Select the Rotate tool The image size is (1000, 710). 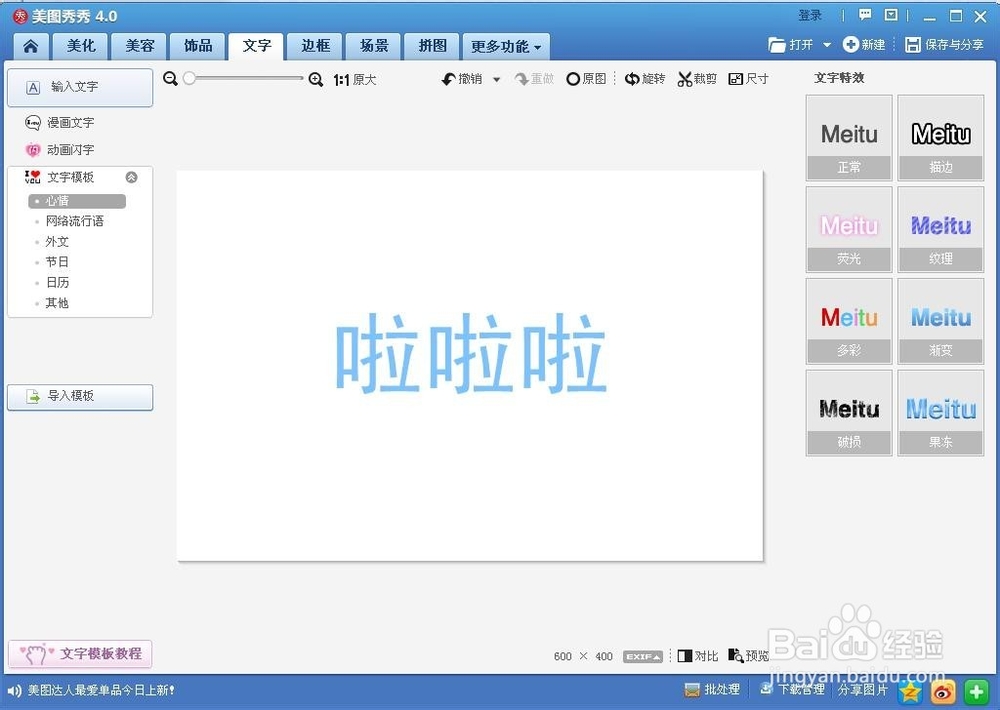point(645,78)
